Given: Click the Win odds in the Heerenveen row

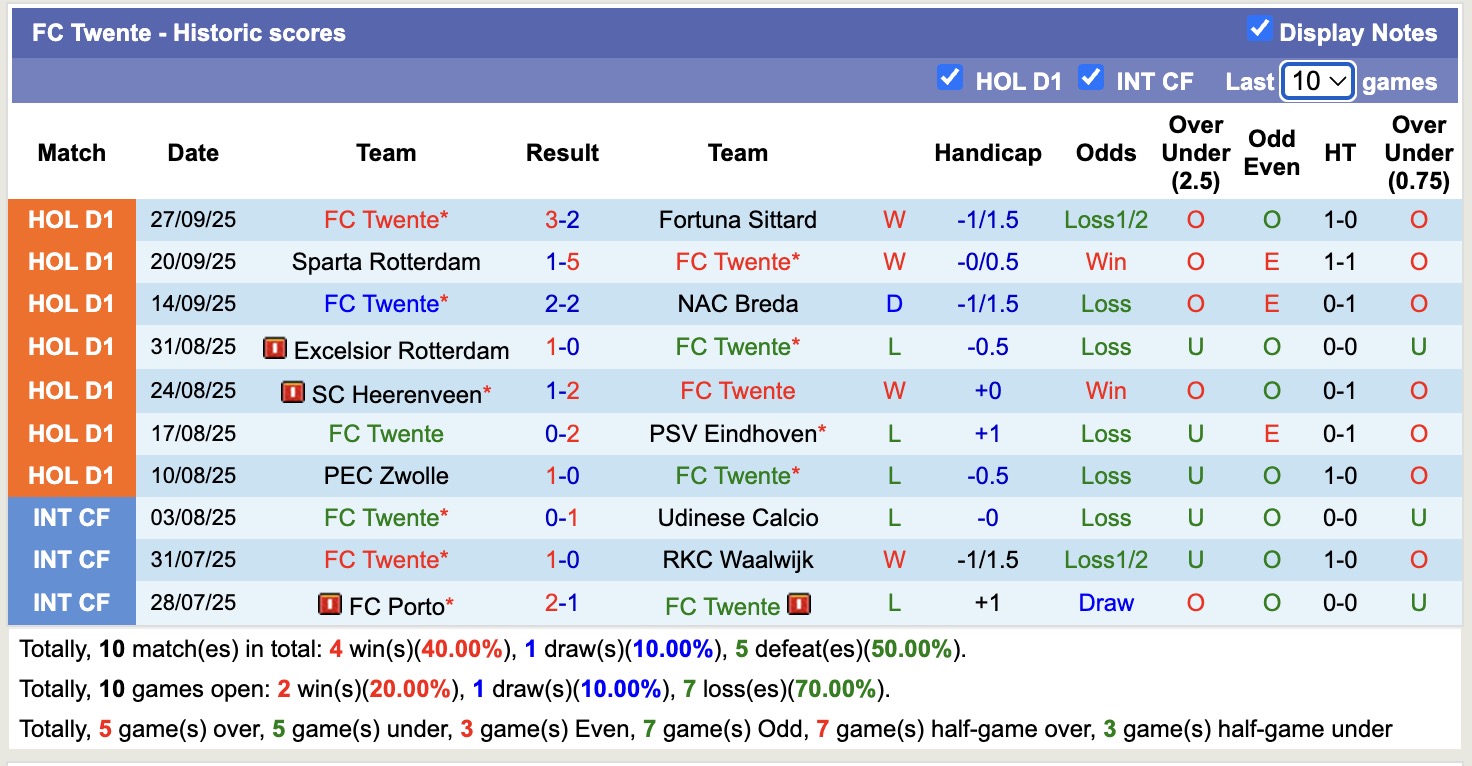Looking at the screenshot, I should click(1105, 391).
